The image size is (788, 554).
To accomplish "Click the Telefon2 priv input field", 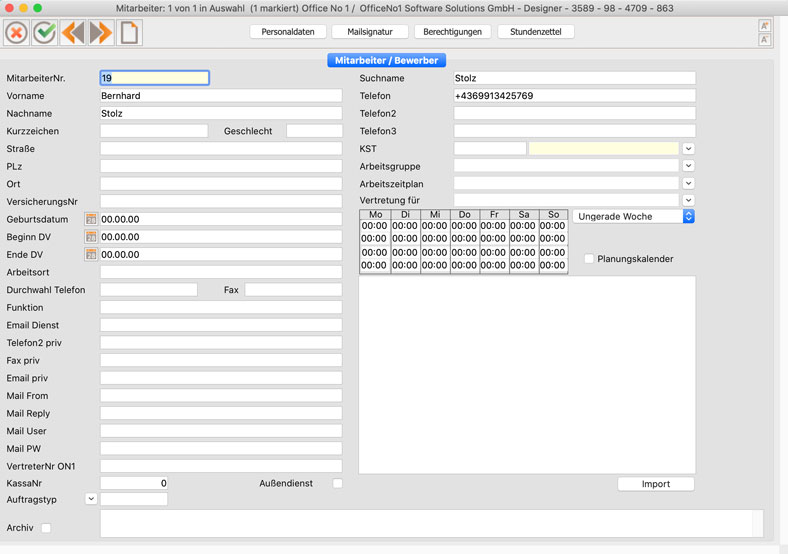I will pos(221,342).
